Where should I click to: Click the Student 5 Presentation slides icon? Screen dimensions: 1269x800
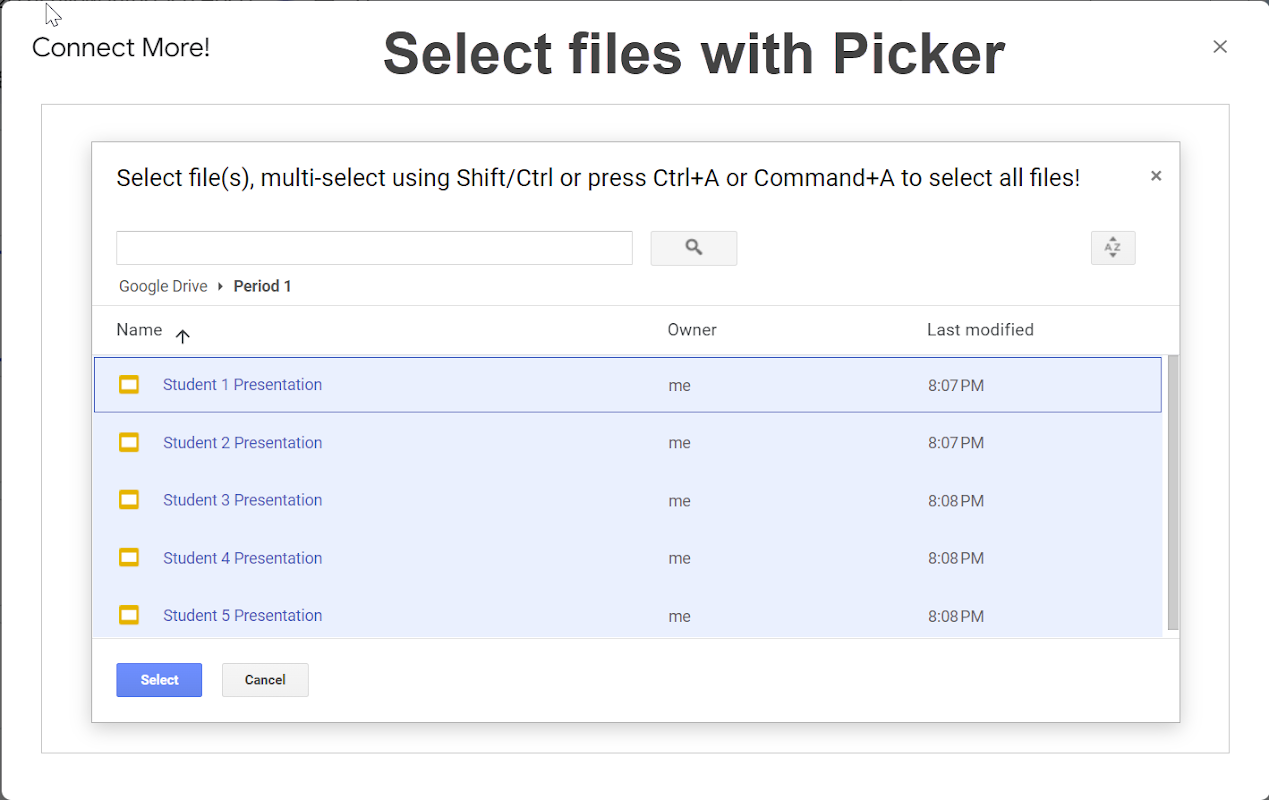click(129, 615)
